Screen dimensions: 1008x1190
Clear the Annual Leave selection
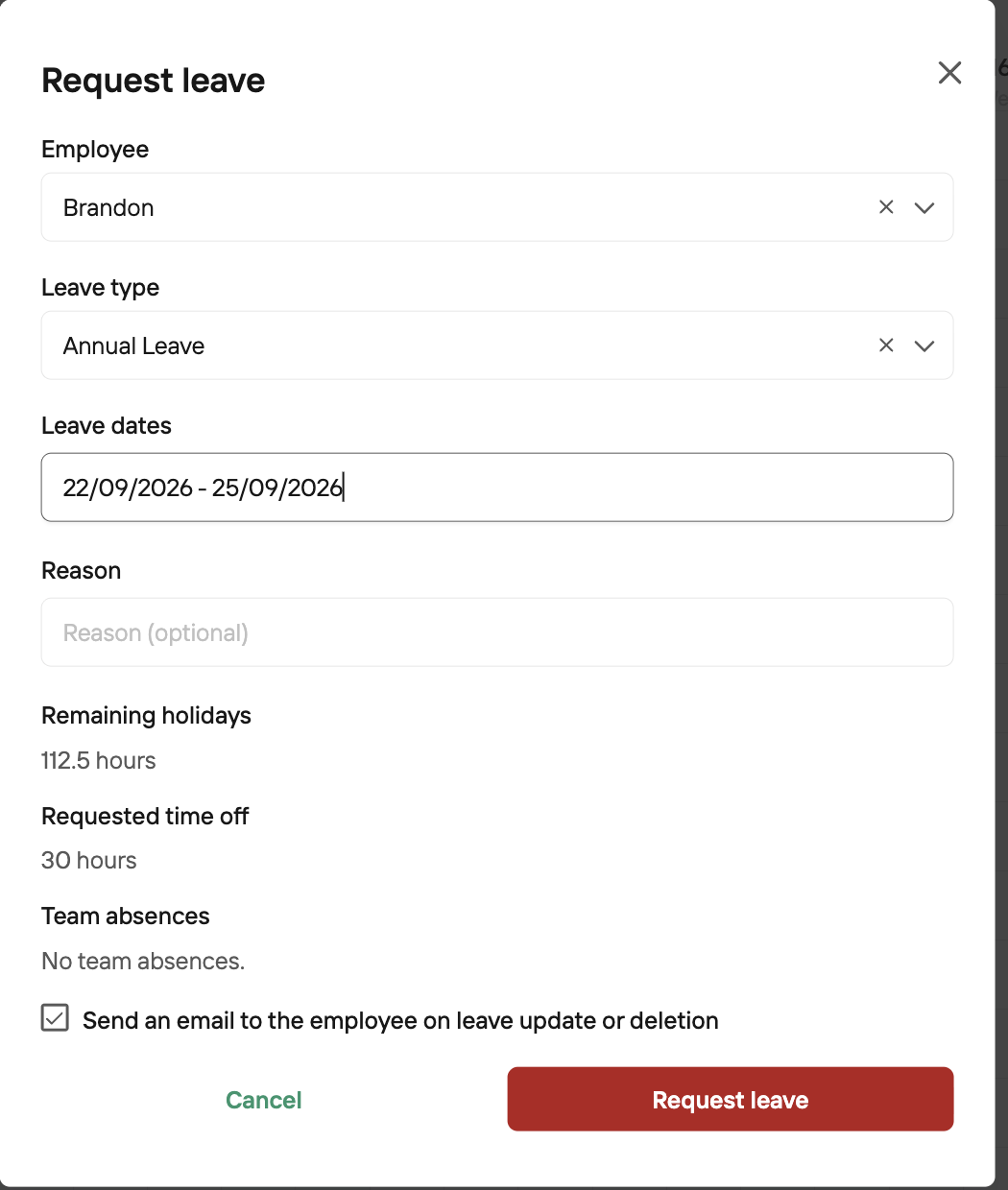pos(886,345)
